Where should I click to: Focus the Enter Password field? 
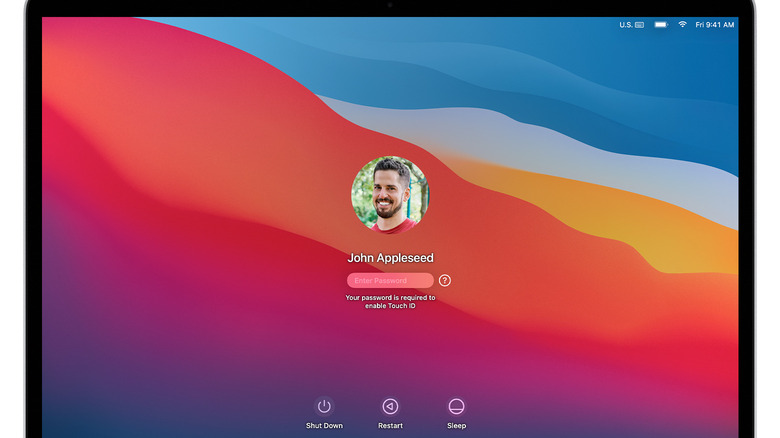pyautogui.click(x=390, y=281)
